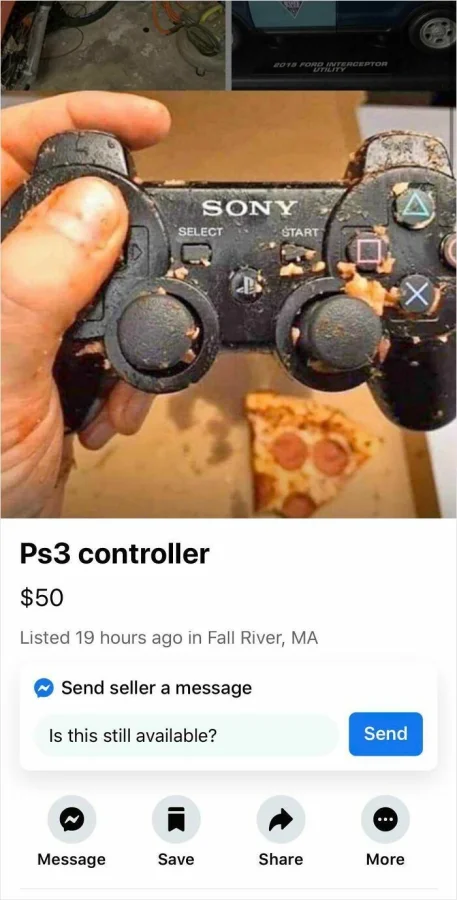Tap the 'Share' label under arrow
Image resolution: width=457 pixels, height=900 pixels.
[281, 859]
